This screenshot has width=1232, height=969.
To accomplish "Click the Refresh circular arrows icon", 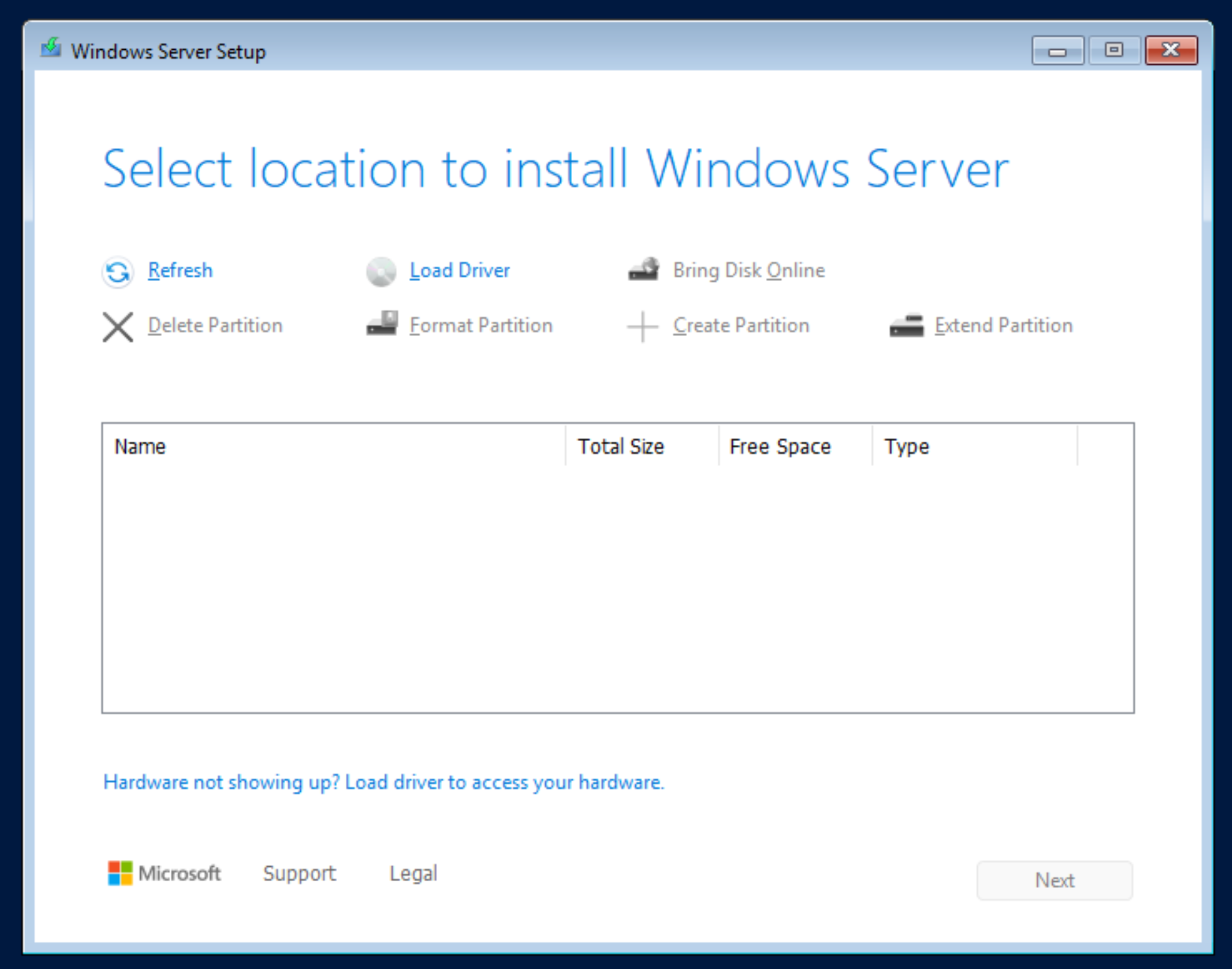I will click(x=117, y=272).
